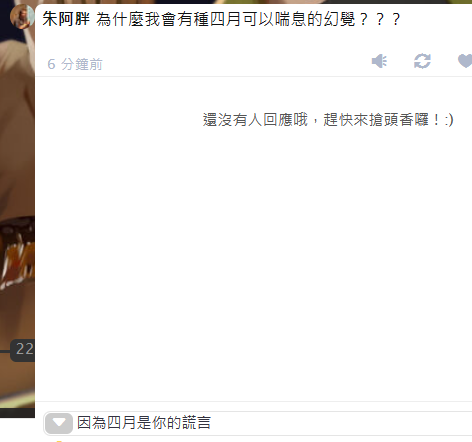Click the :) smiley in the empty responses message
Screen dimensions: 472x442
(449, 120)
